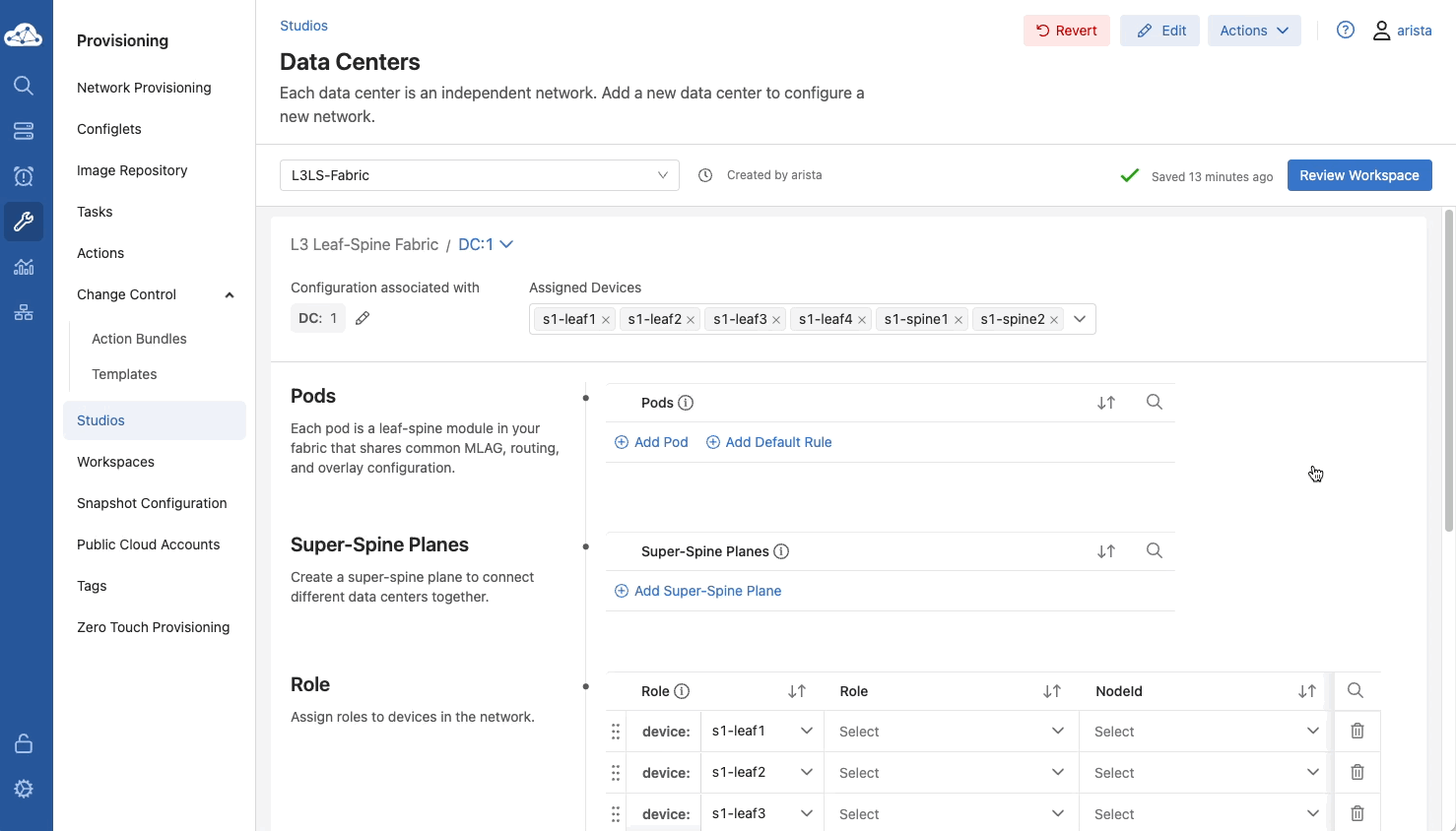This screenshot has height=831, width=1456.
Task: Collapse the Change Control section
Action: tap(229, 294)
